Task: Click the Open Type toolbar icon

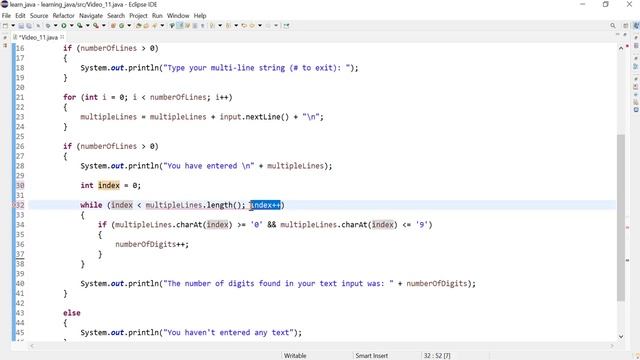Action: tap(139, 25)
